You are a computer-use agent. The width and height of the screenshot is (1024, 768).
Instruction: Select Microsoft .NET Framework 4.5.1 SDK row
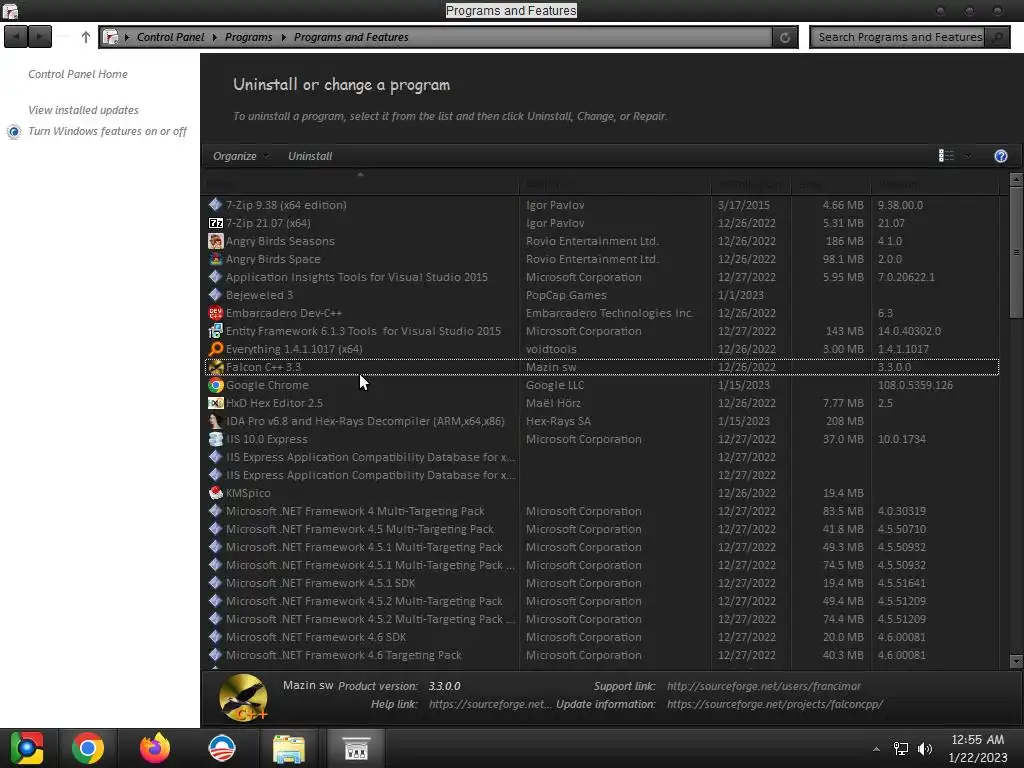(x=601, y=583)
